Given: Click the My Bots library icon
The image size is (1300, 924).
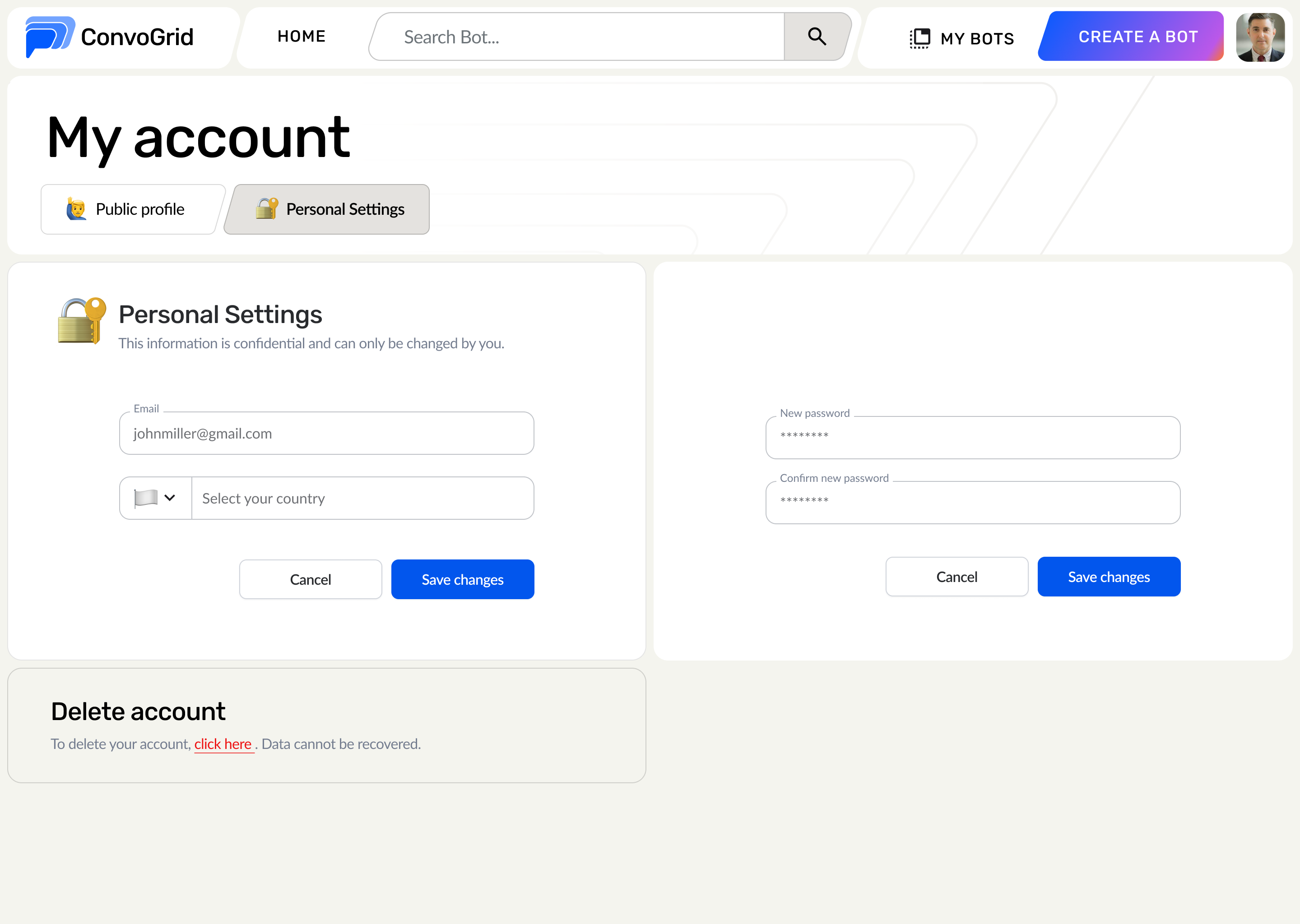Looking at the screenshot, I should [x=919, y=38].
